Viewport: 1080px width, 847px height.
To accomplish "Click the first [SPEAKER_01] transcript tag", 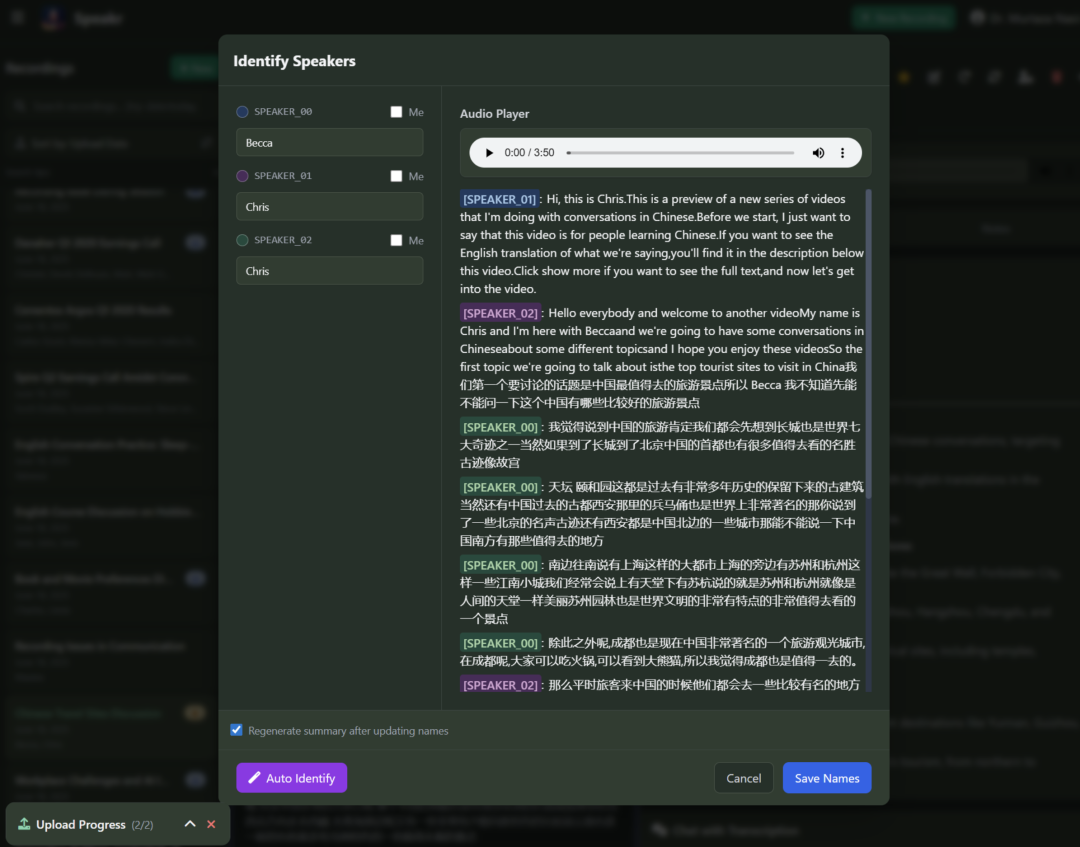I will click(x=499, y=199).
